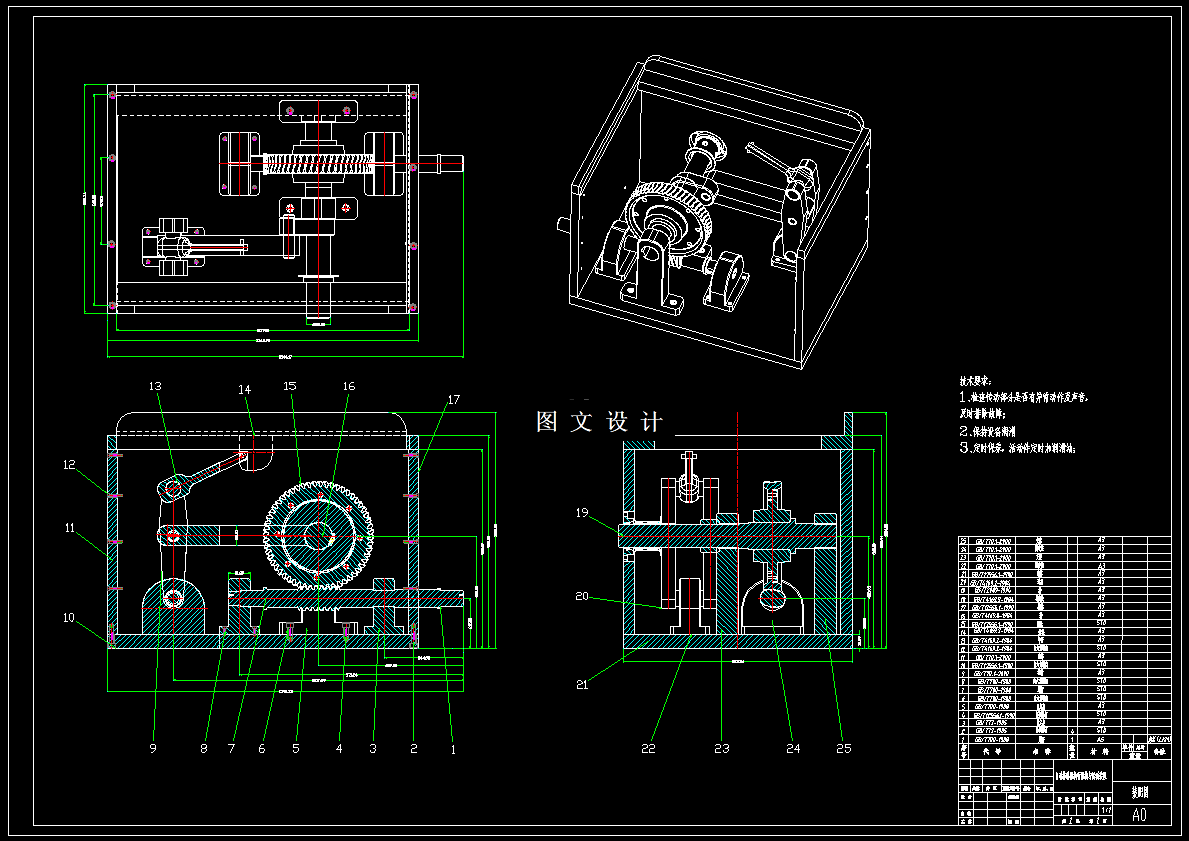This screenshot has width=1189, height=841.
Task: Click part number label 17
Action: 453,400
